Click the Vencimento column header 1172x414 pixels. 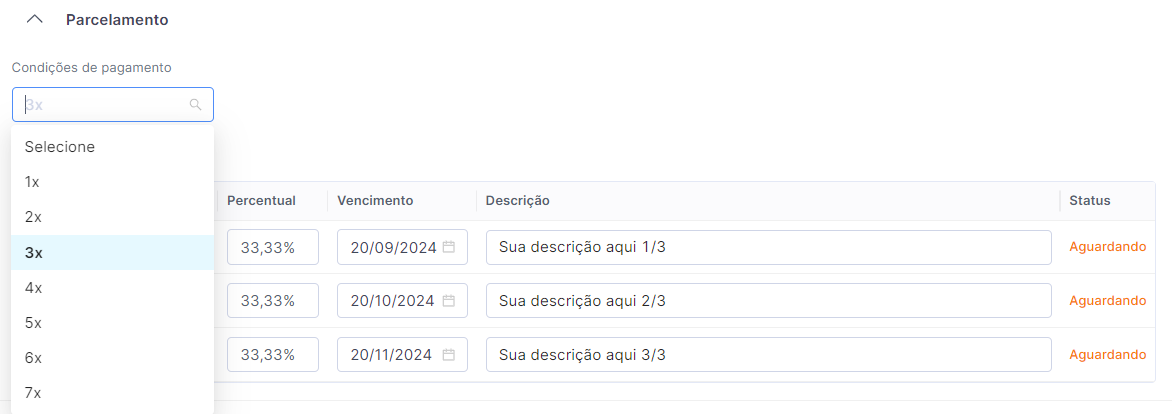tap(375, 200)
